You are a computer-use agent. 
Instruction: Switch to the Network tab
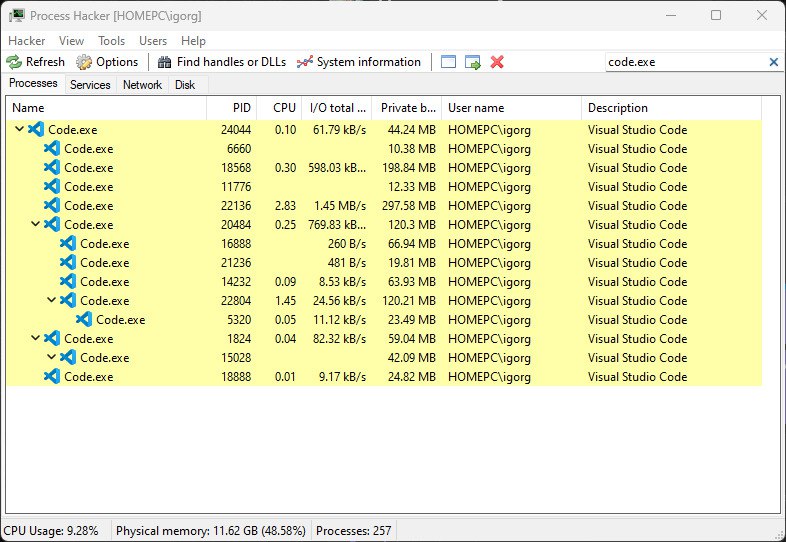(x=142, y=85)
